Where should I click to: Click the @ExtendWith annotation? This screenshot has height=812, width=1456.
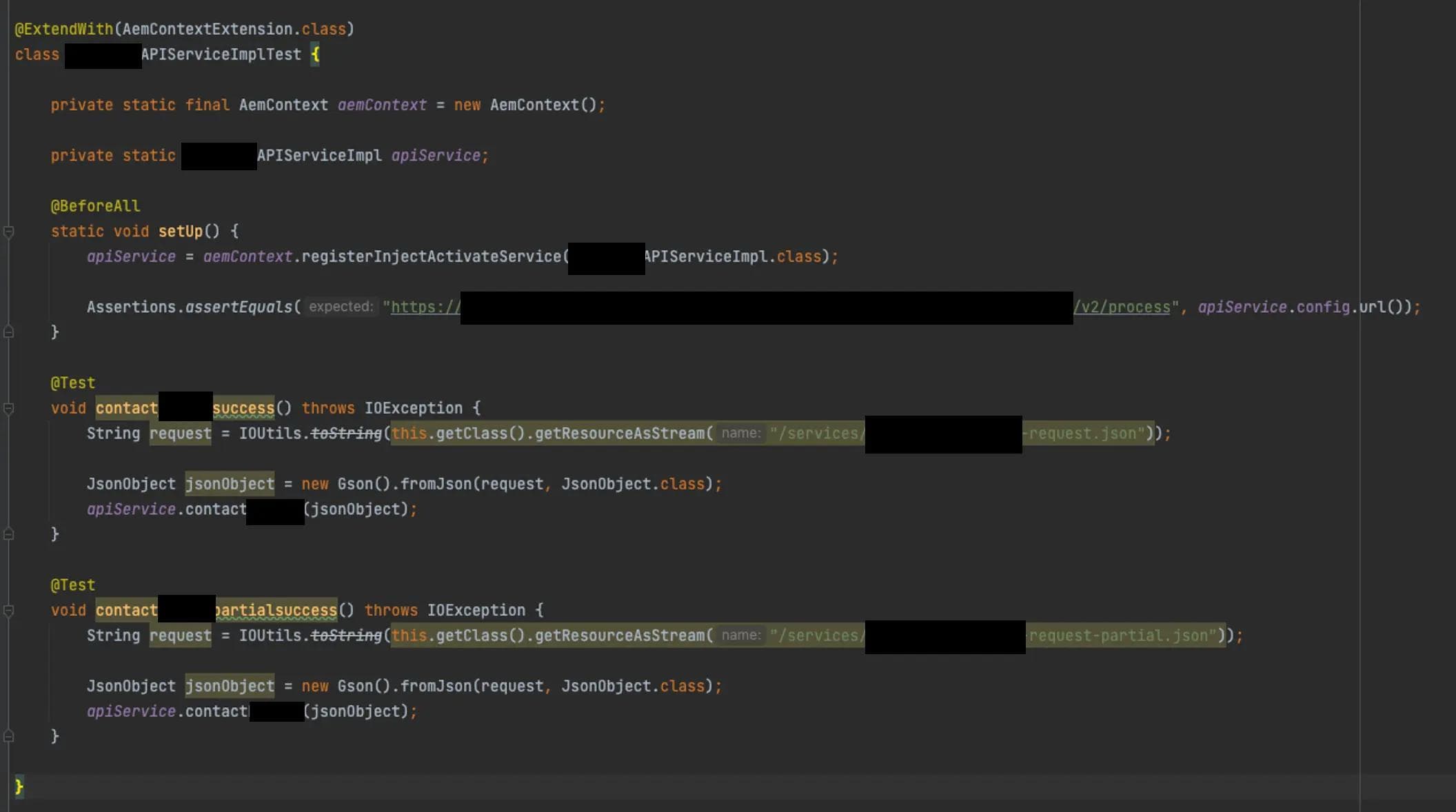click(63, 29)
